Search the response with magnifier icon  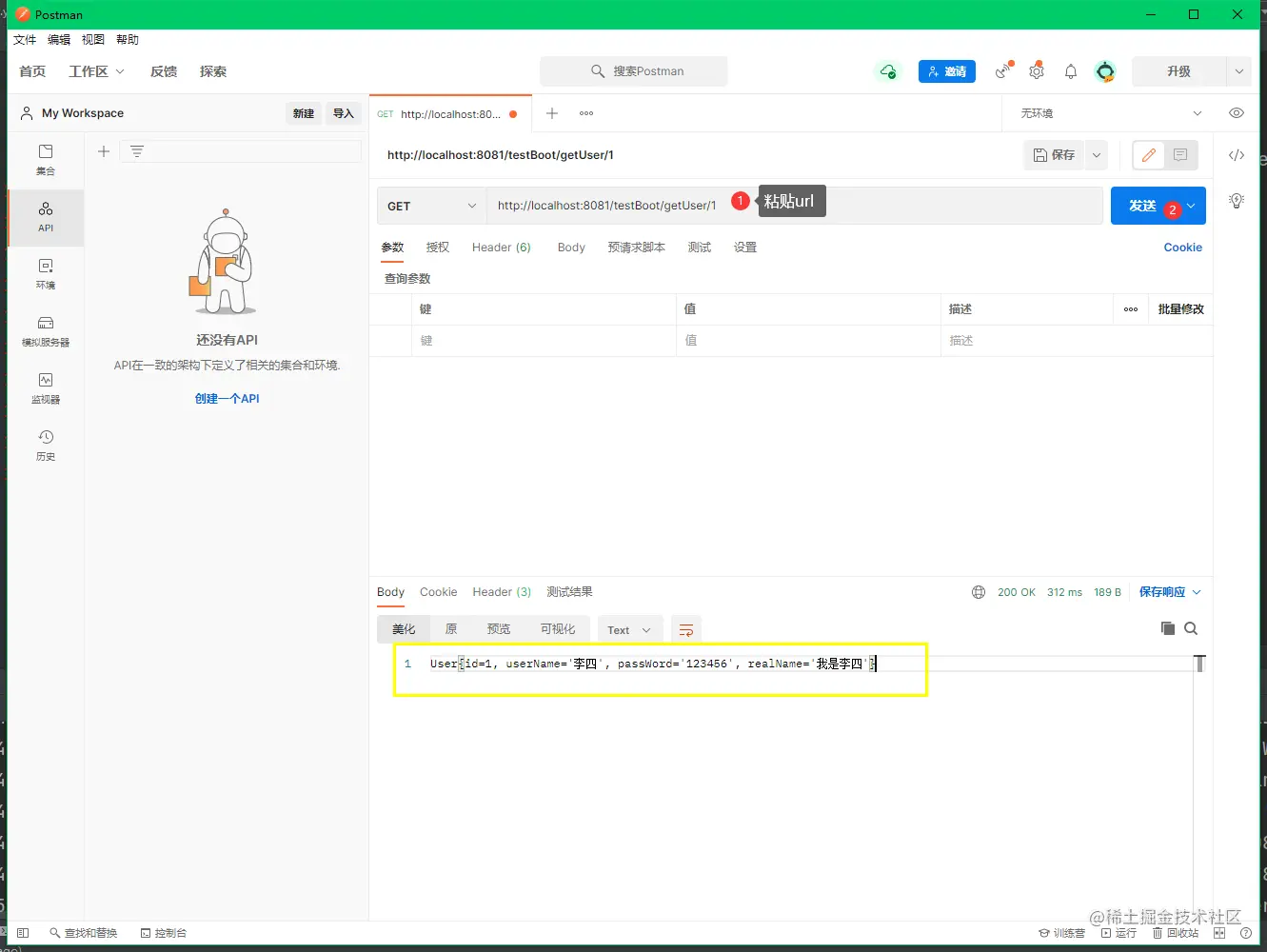point(1191,628)
